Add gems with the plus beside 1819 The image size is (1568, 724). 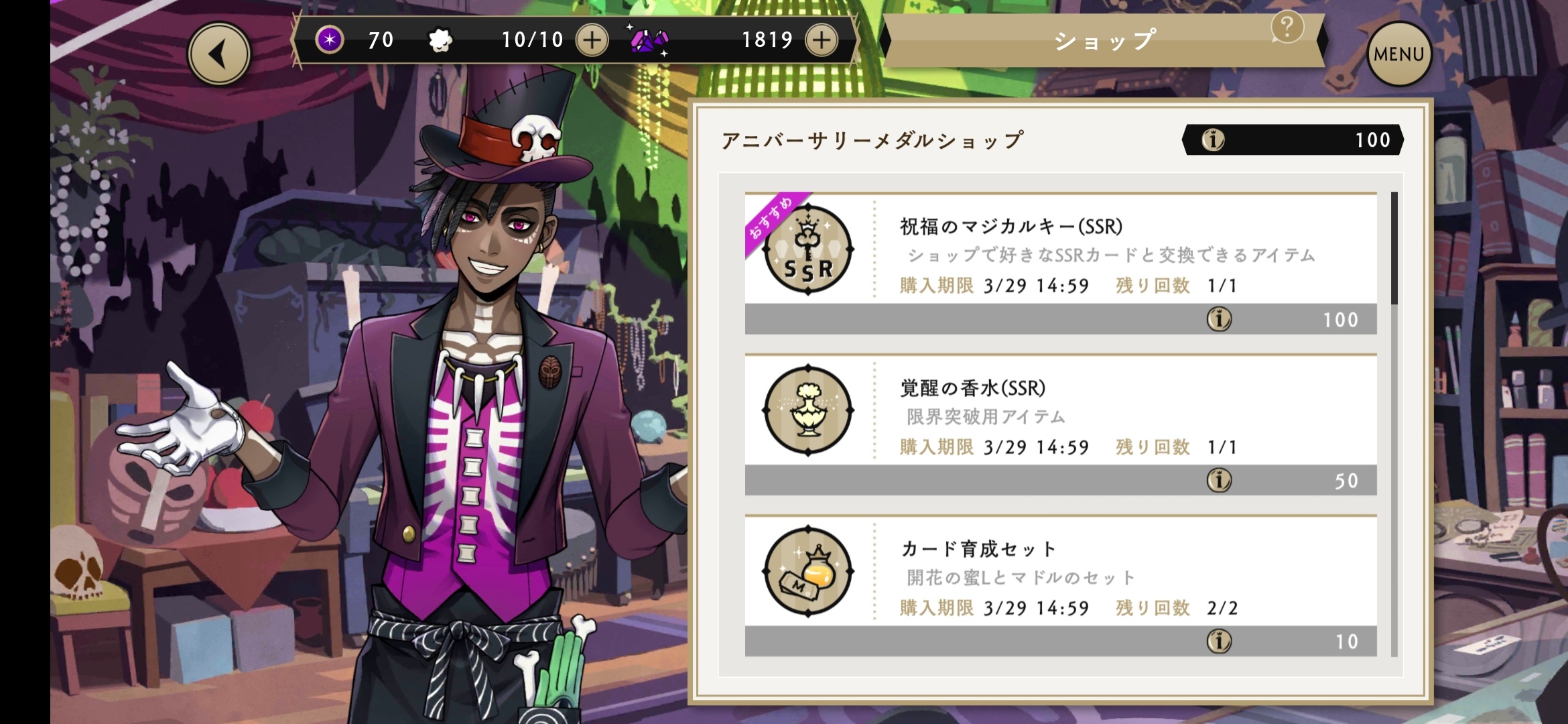pos(822,40)
